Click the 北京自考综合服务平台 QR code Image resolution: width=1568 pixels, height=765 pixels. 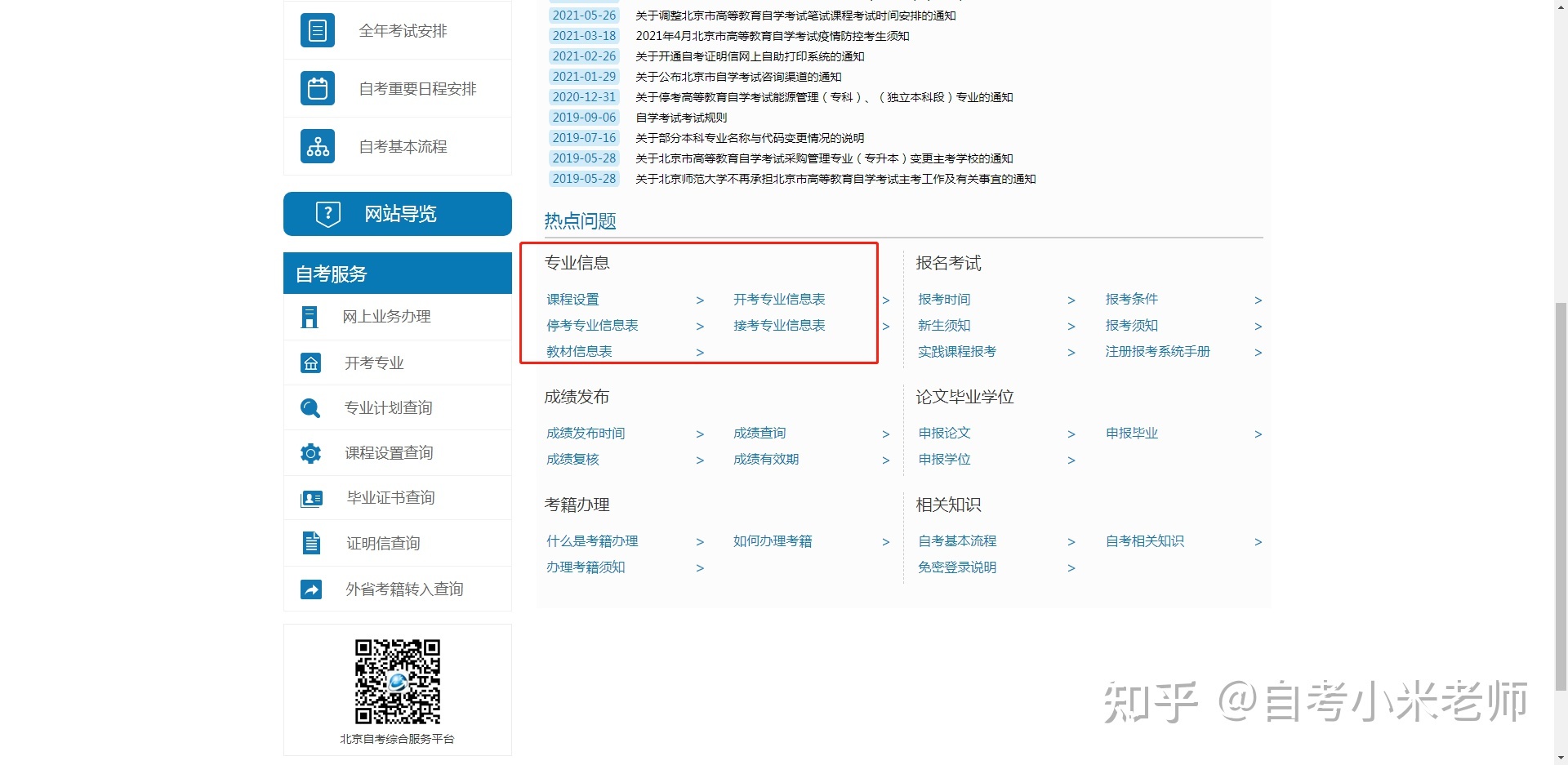point(398,682)
